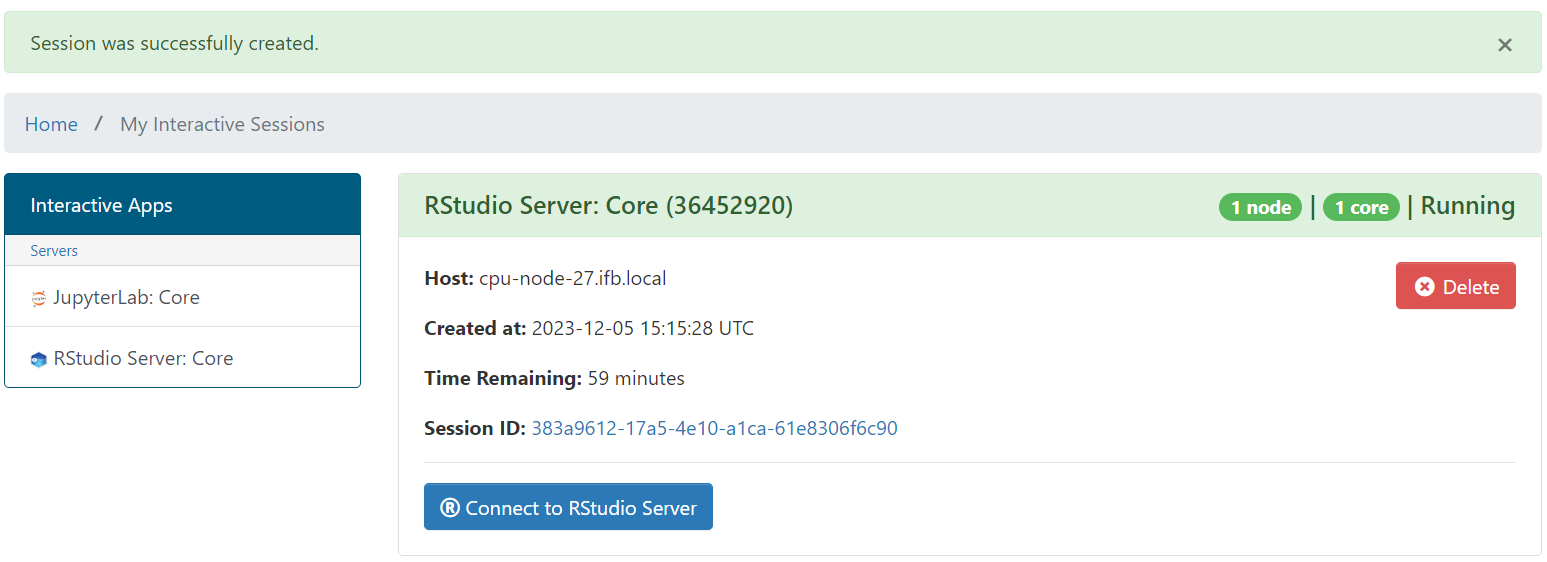Delete the RStudio Server session
This screenshot has width=1547, height=562.
[x=1455, y=286]
